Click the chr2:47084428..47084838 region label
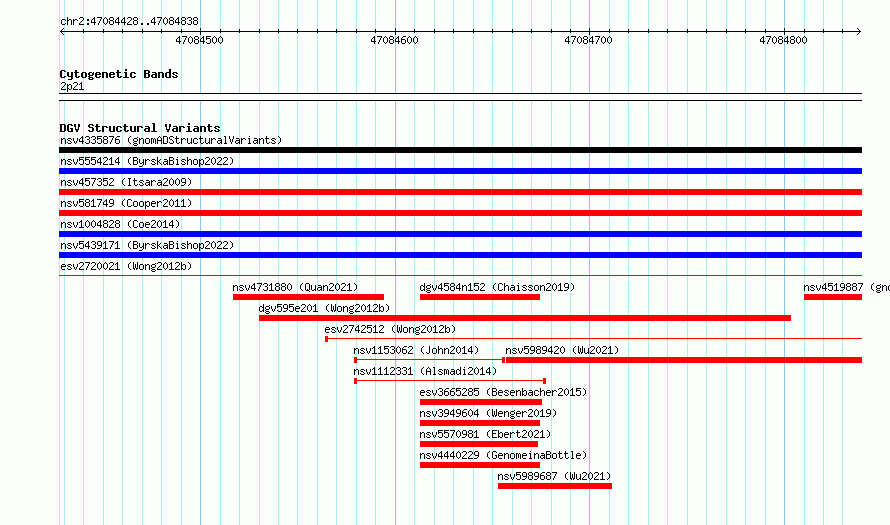The width and height of the screenshot is (890, 525). pos(129,22)
